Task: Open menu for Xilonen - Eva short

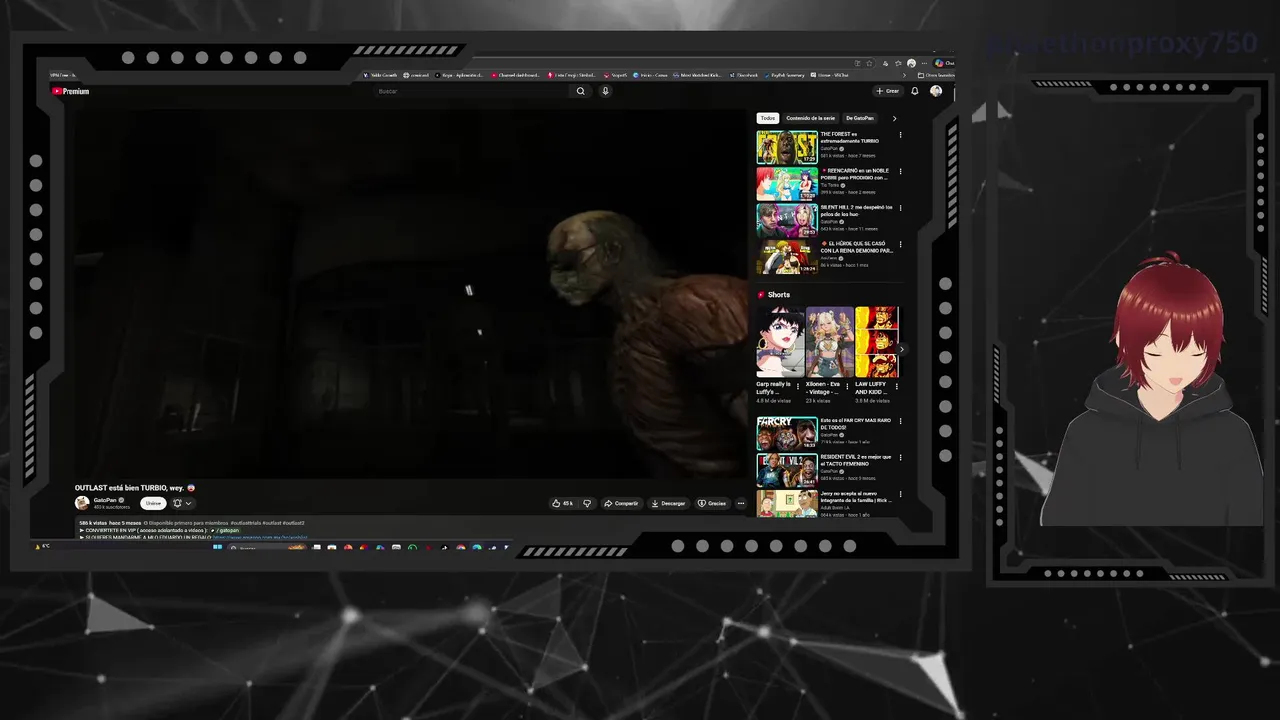Action: click(x=848, y=385)
